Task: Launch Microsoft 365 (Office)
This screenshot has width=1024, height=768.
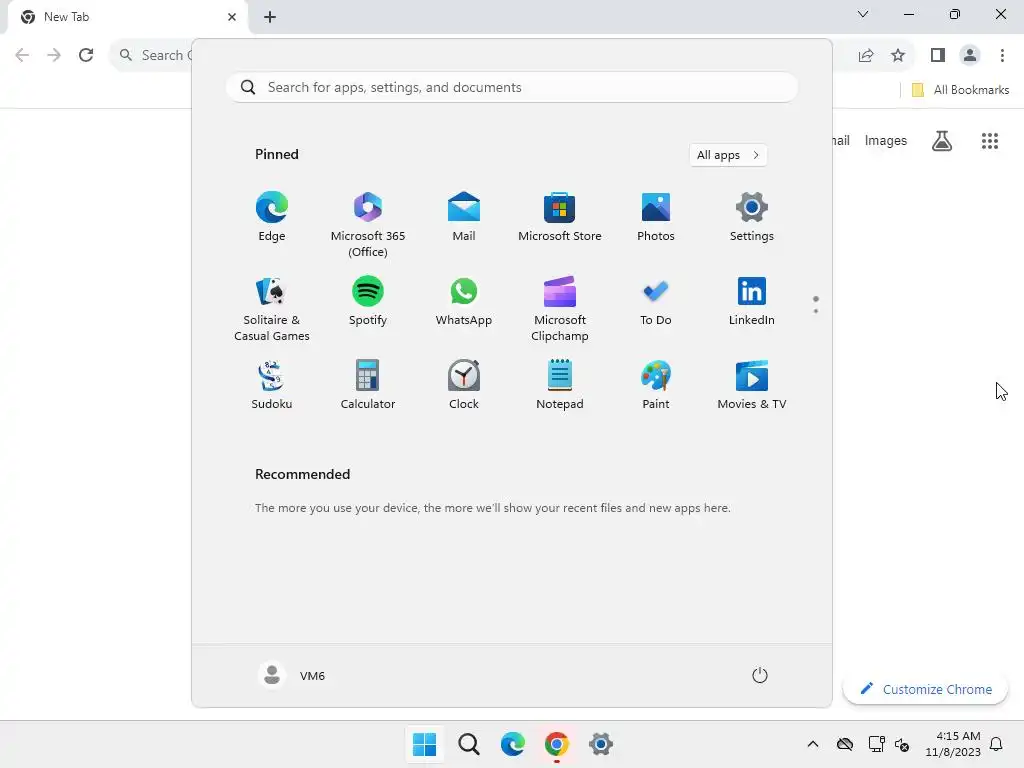Action: pyautogui.click(x=368, y=225)
